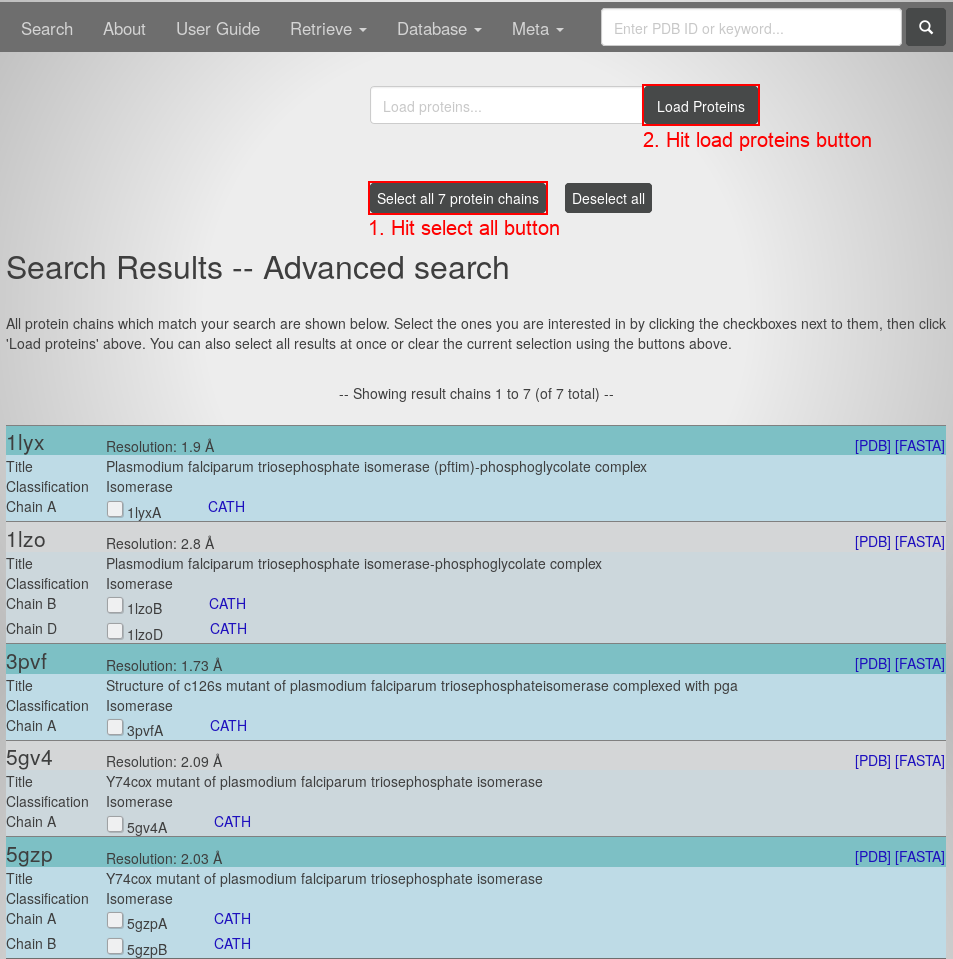953x959 pixels.
Task: Tick the 1lyxA chain checkbox
Action: [115, 509]
